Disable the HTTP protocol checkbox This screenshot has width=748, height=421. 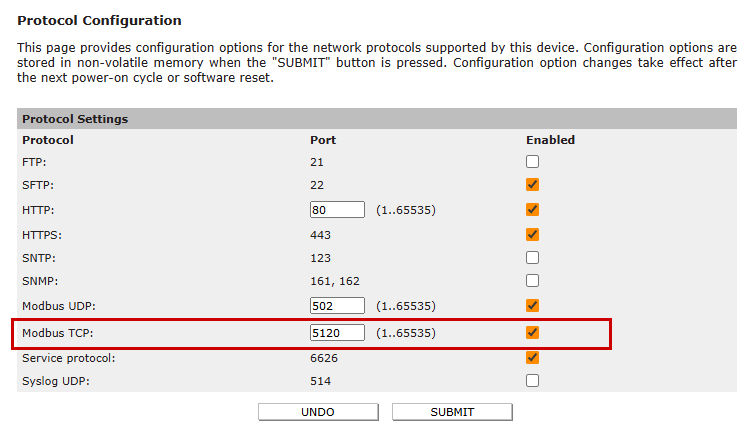point(532,209)
